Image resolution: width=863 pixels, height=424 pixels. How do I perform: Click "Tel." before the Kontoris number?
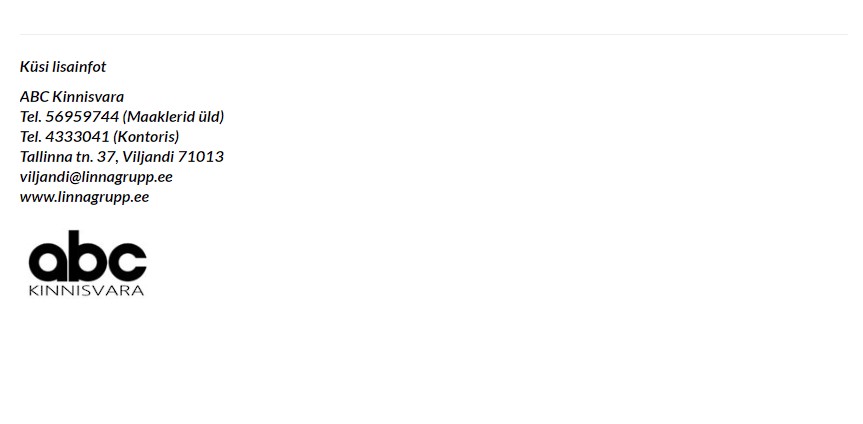click(31, 137)
